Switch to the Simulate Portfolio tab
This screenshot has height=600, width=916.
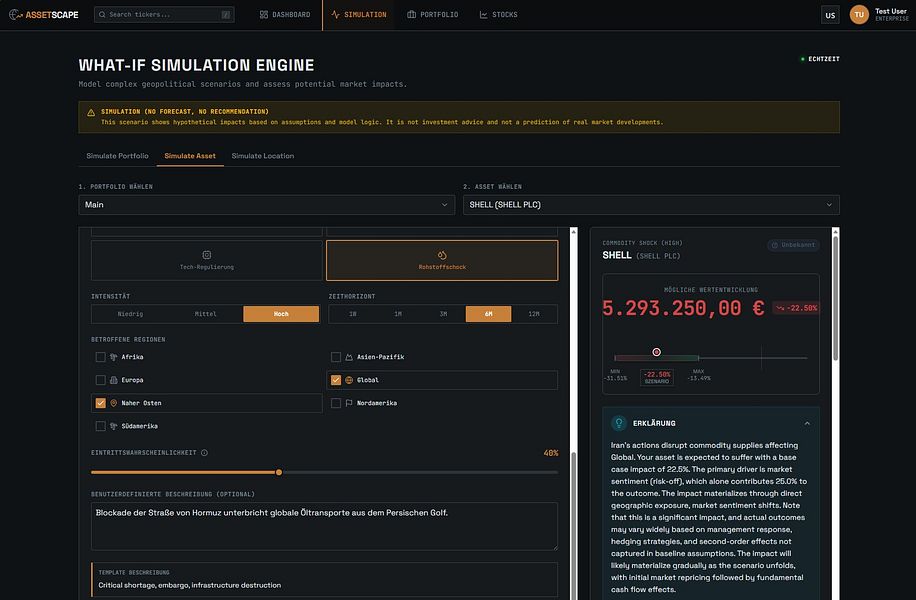(117, 156)
